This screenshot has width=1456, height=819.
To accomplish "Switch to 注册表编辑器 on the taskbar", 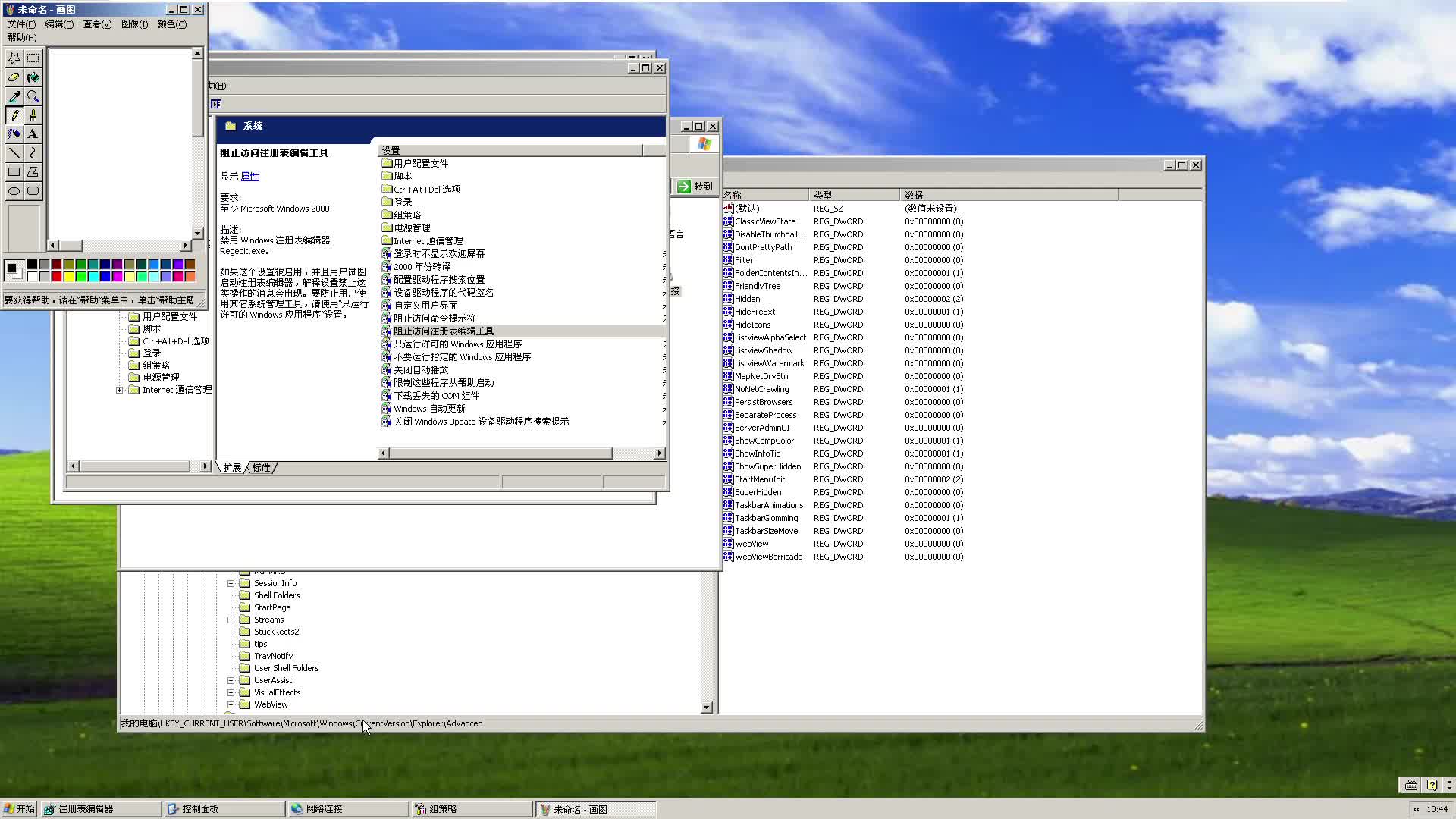I will coord(101,809).
